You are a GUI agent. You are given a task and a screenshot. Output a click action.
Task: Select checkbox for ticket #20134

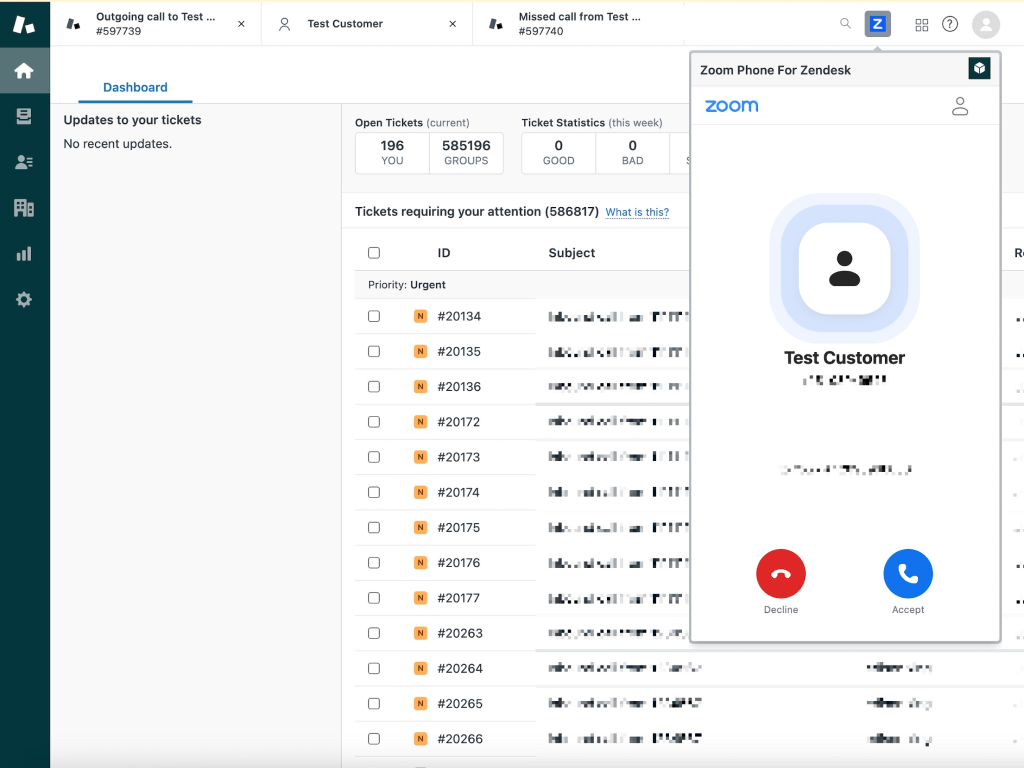click(x=374, y=316)
